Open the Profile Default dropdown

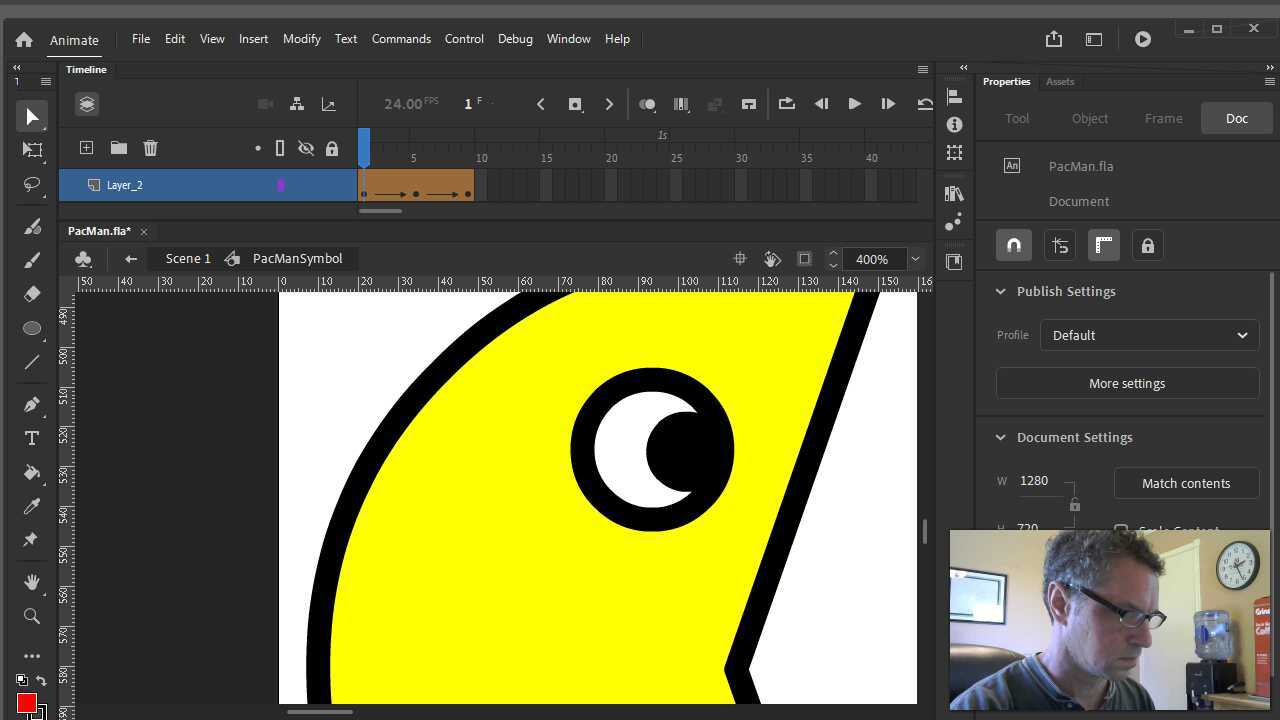[x=1148, y=335]
